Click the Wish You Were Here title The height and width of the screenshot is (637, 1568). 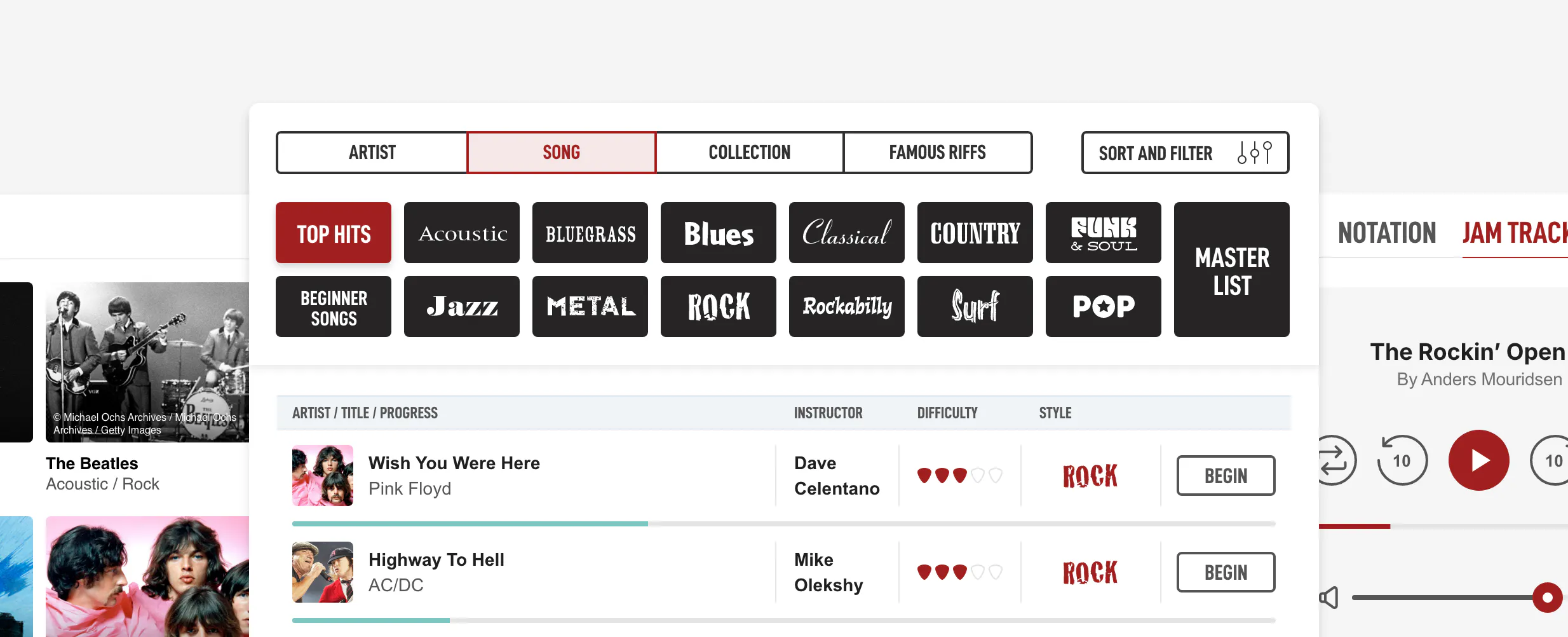click(x=454, y=463)
